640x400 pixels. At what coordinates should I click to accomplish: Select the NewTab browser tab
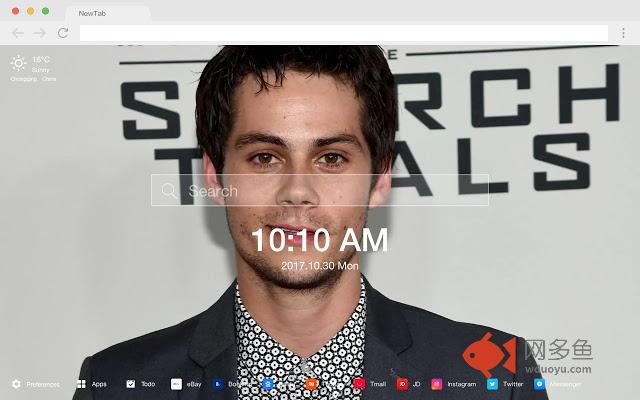107,13
